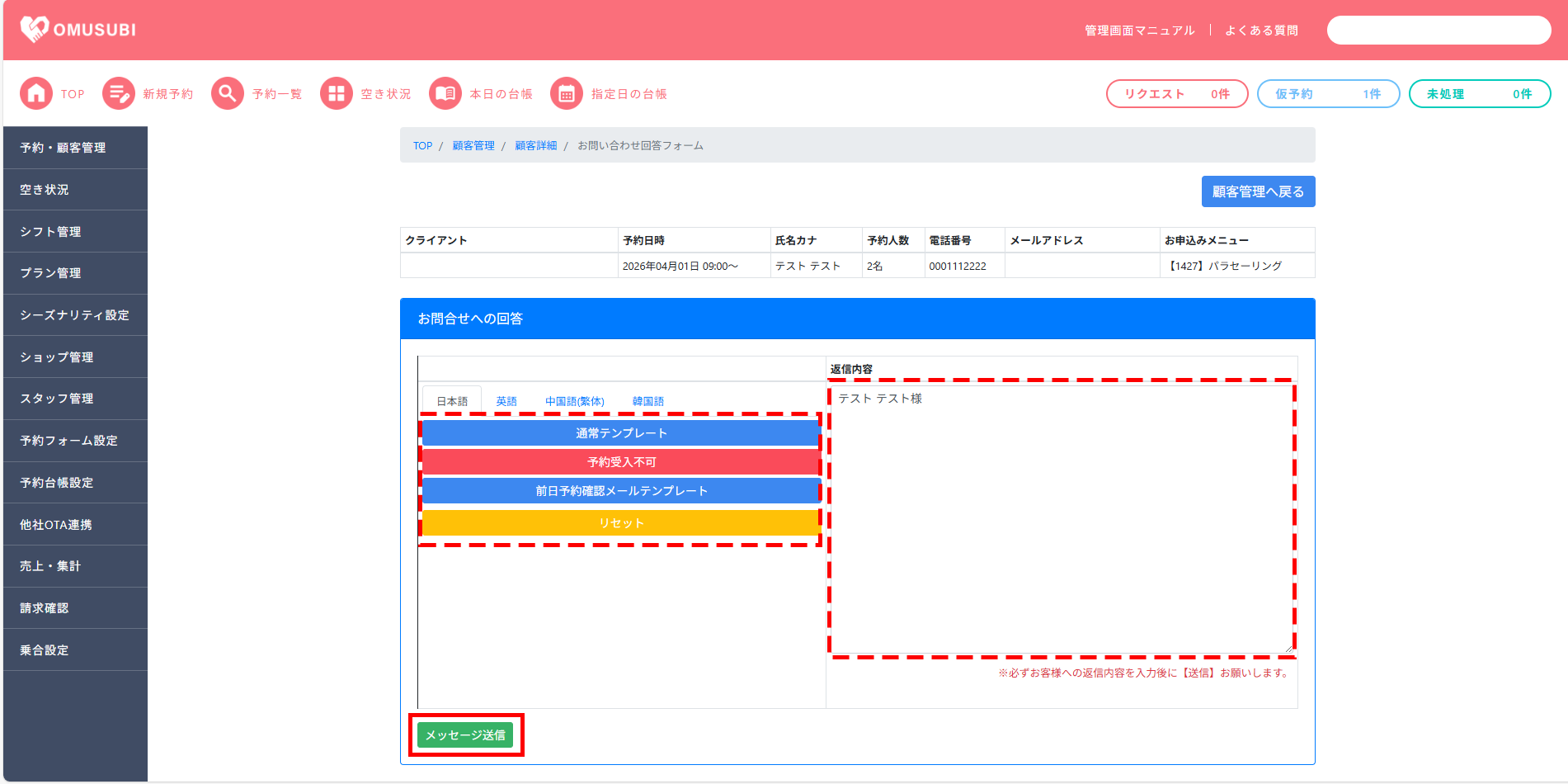Click 顧客管理へ戻る button
Viewport: 1568px width, 784px height.
pos(1258,191)
